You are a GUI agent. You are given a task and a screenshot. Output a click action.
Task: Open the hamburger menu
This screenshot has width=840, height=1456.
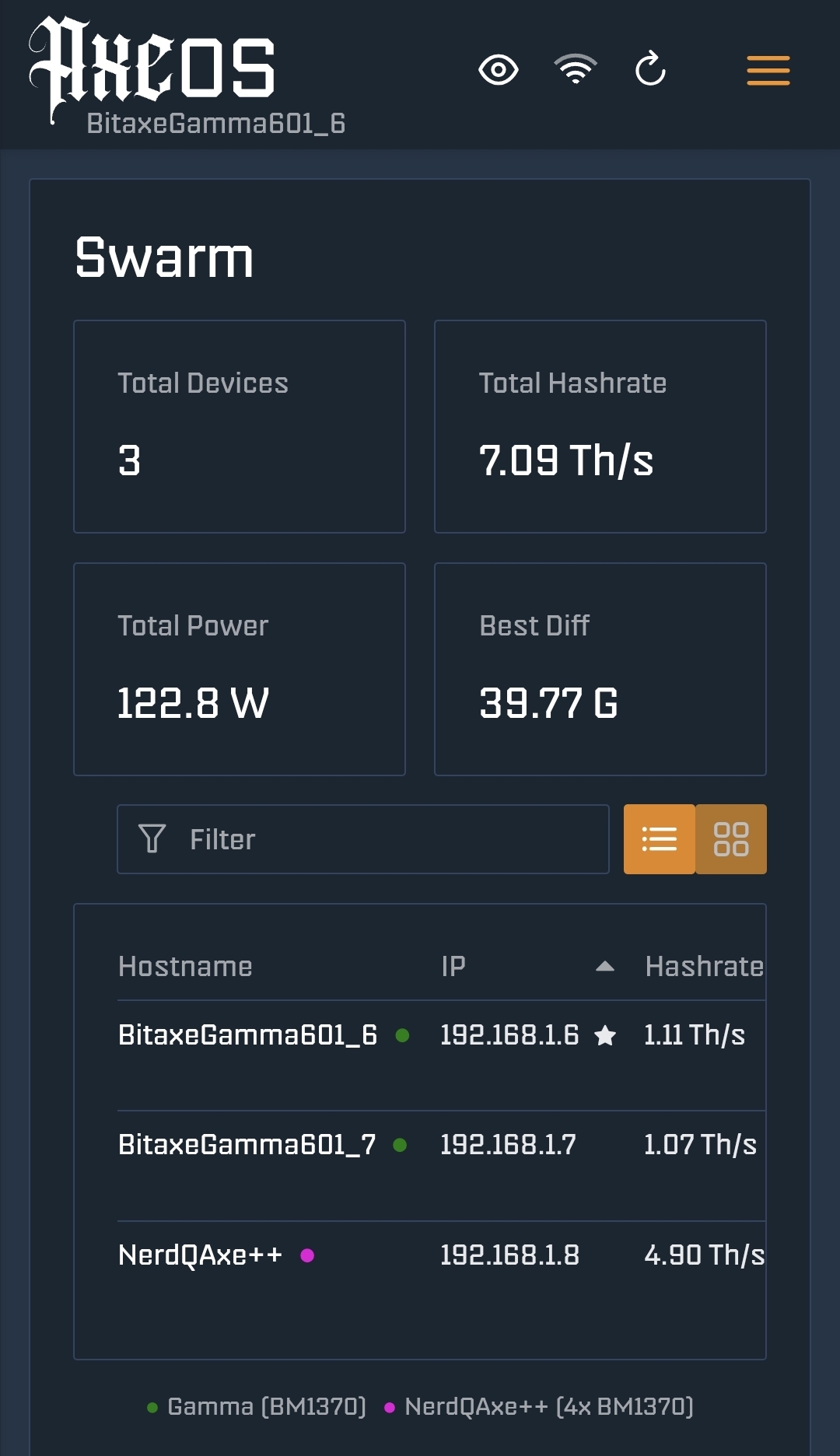[768, 70]
